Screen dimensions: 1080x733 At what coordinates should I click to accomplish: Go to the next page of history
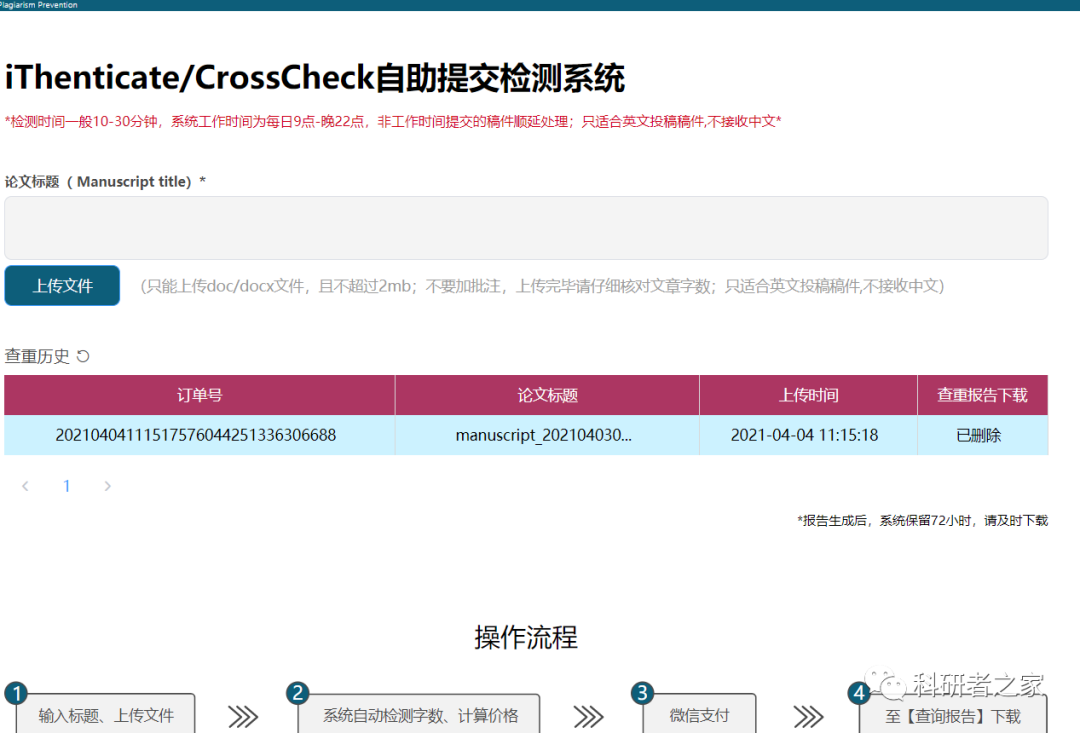click(x=108, y=486)
